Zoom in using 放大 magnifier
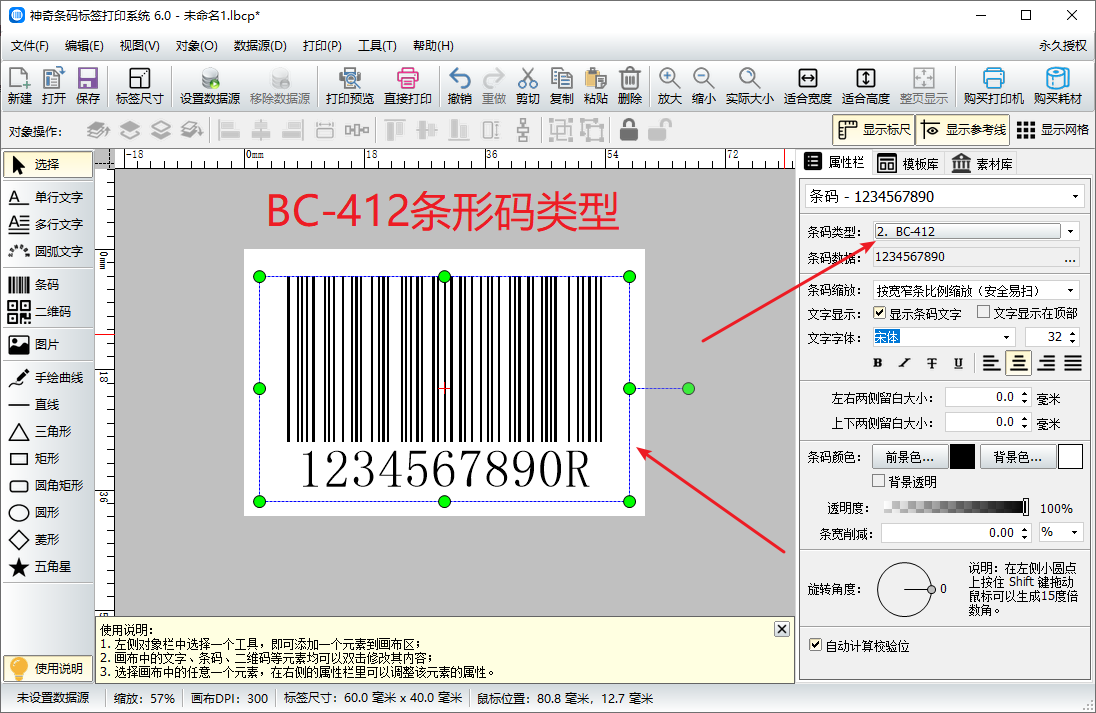The height and width of the screenshot is (713, 1096). pyautogui.click(x=670, y=86)
